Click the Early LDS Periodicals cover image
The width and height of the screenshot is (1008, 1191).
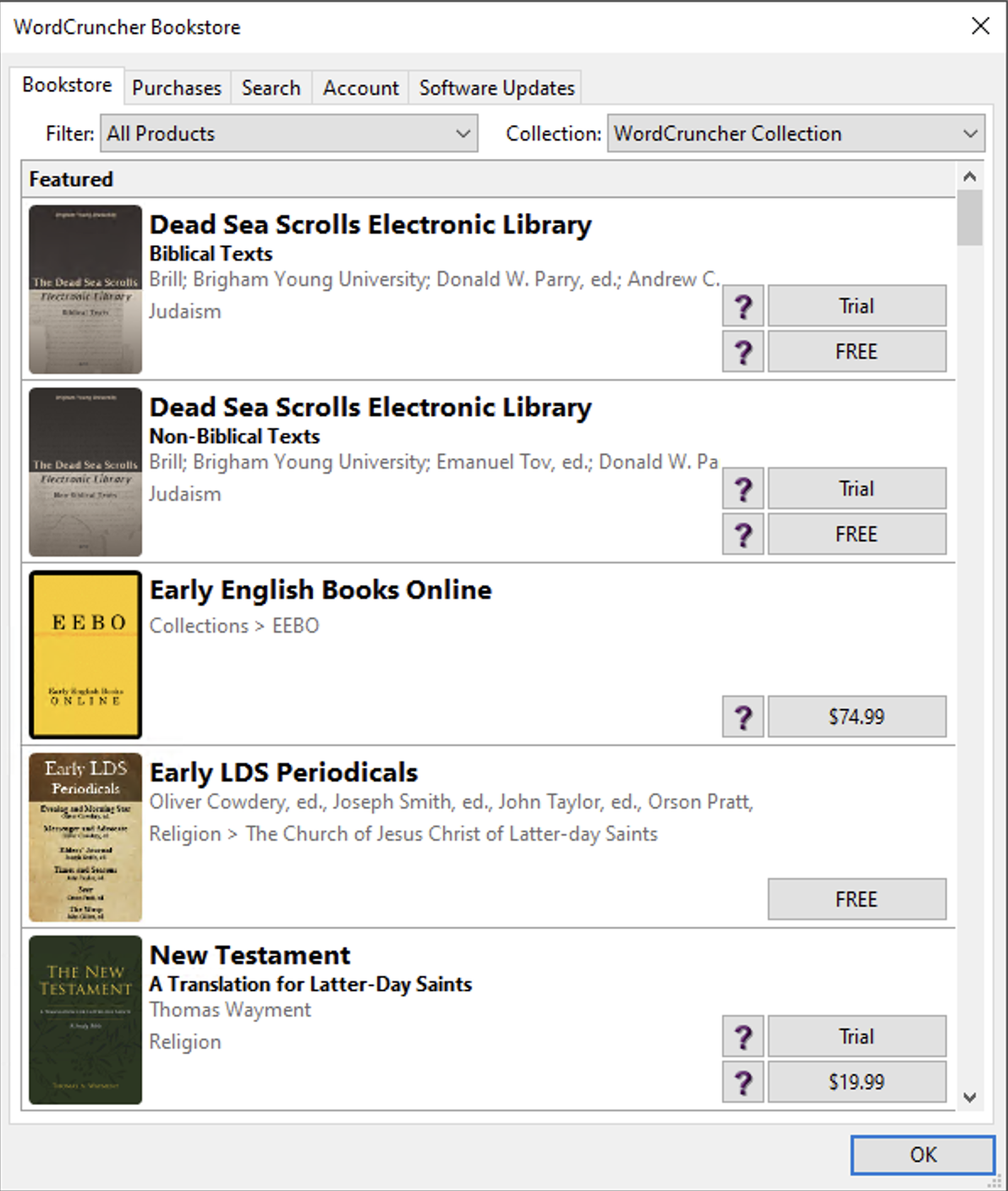pyautogui.click(x=85, y=837)
